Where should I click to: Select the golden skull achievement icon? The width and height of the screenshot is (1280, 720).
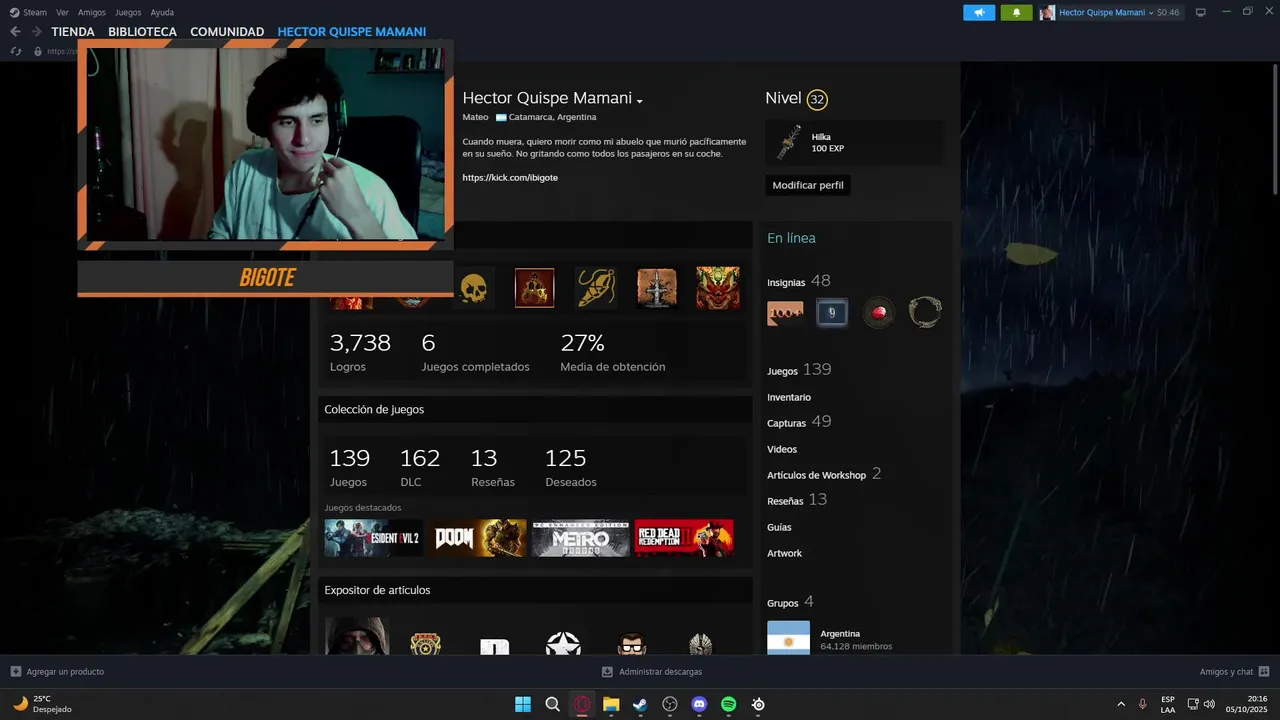tap(473, 289)
